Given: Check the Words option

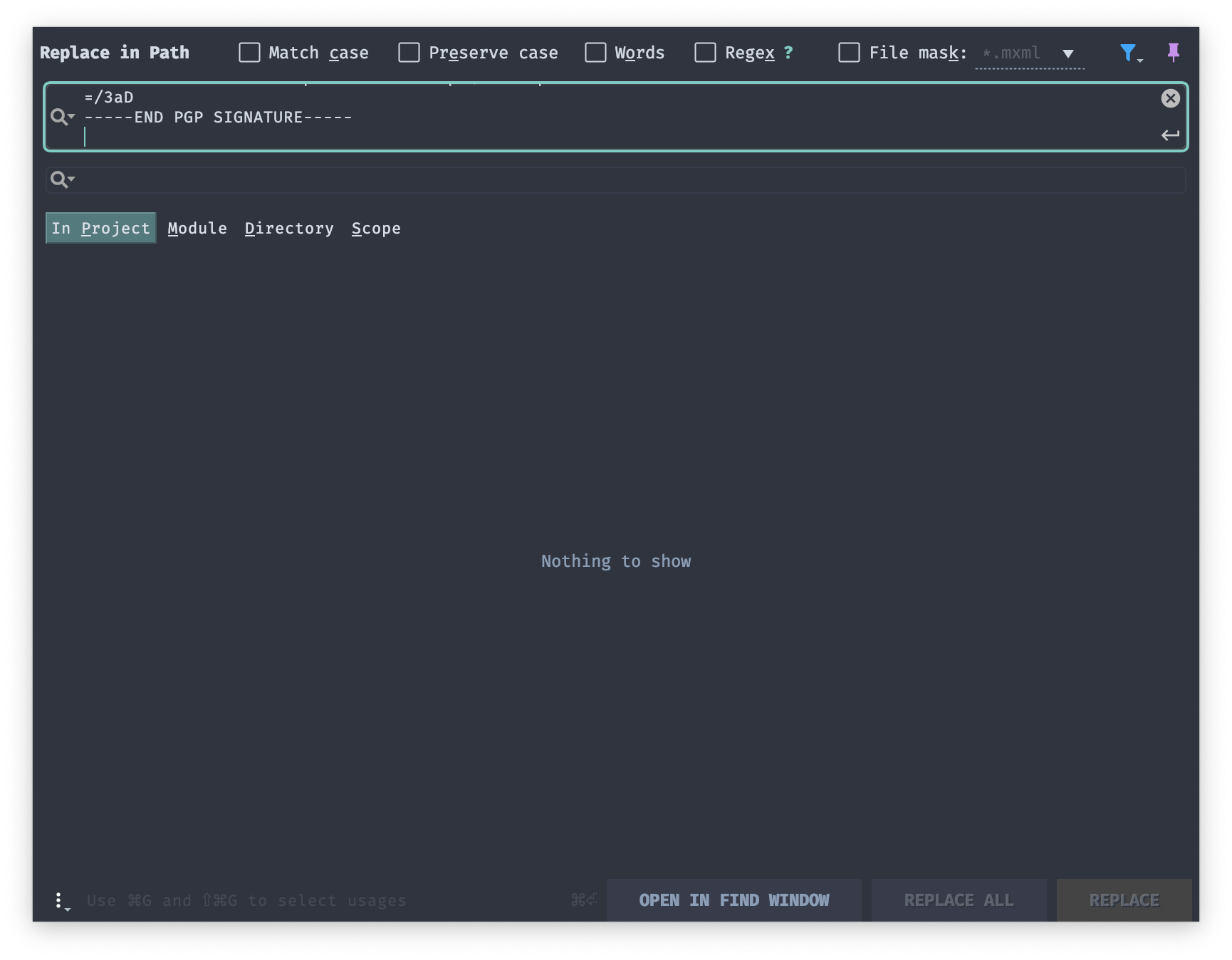Looking at the screenshot, I should (595, 53).
